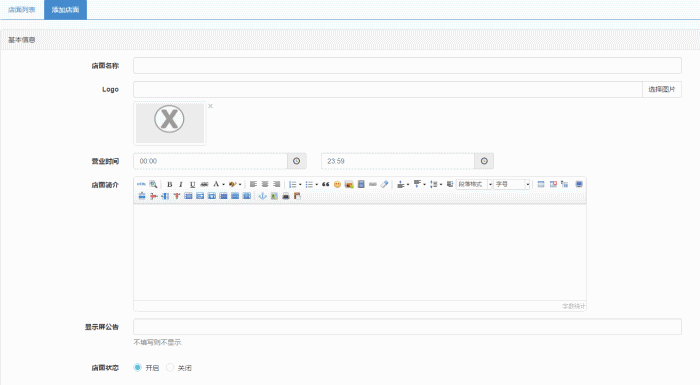Apply italic formatting in the editor toolbar

pyautogui.click(x=181, y=184)
